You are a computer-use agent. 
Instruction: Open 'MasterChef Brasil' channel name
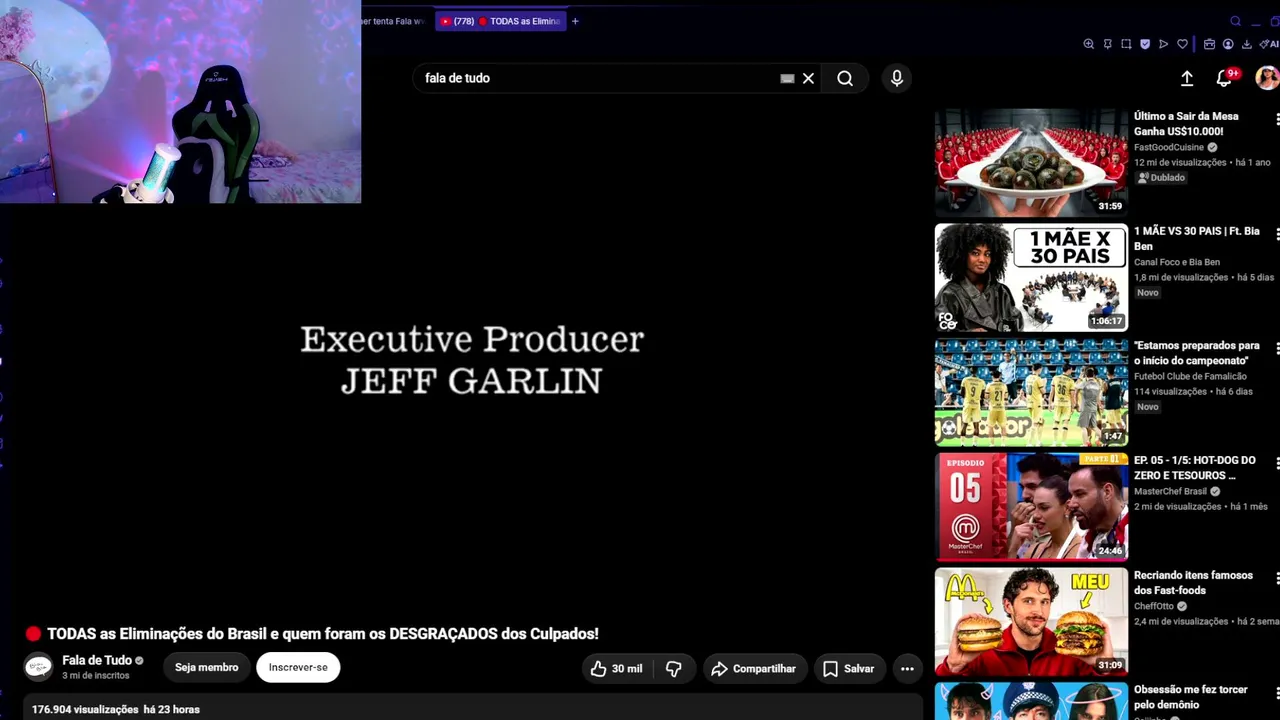[x=1170, y=492]
